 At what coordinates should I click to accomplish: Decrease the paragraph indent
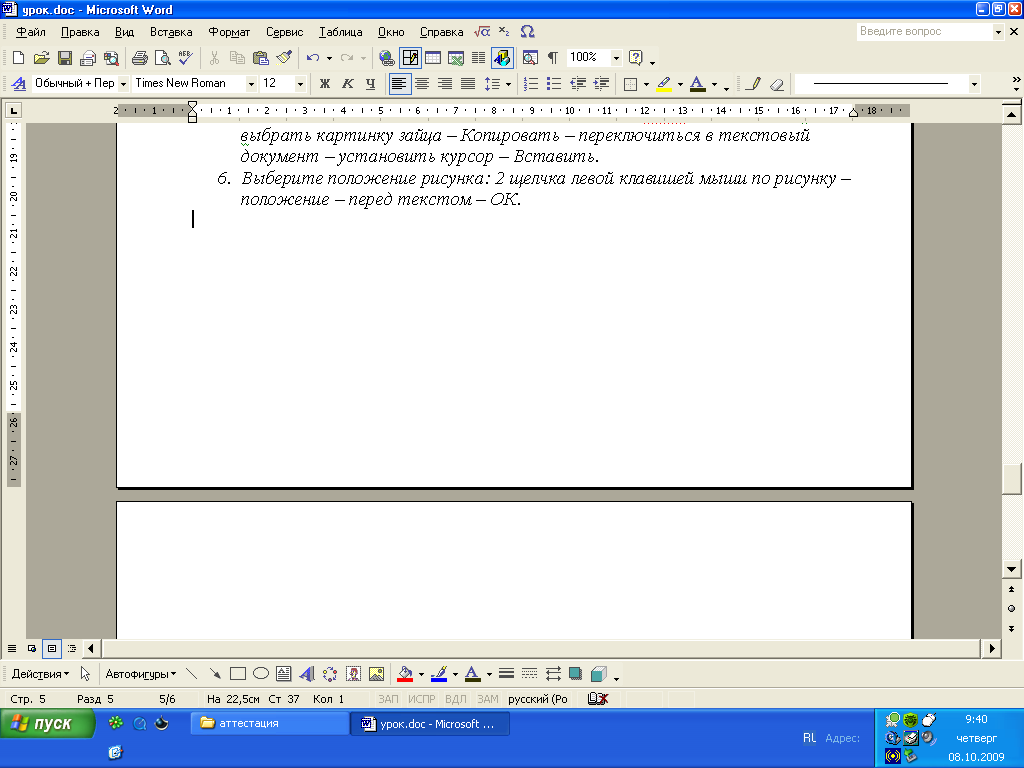pos(578,84)
